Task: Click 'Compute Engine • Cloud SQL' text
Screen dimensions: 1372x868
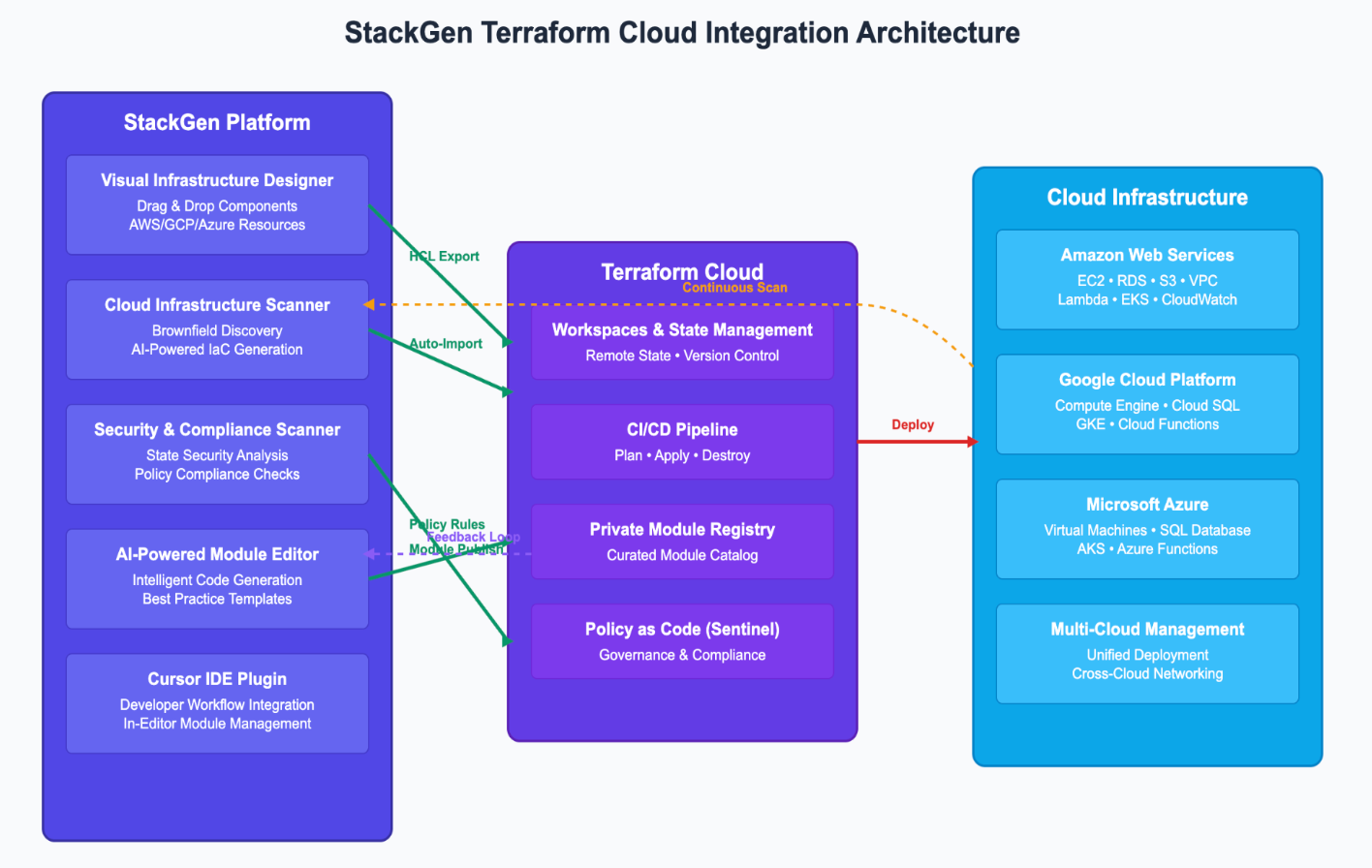Action: pyautogui.click(x=1147, y=406)
